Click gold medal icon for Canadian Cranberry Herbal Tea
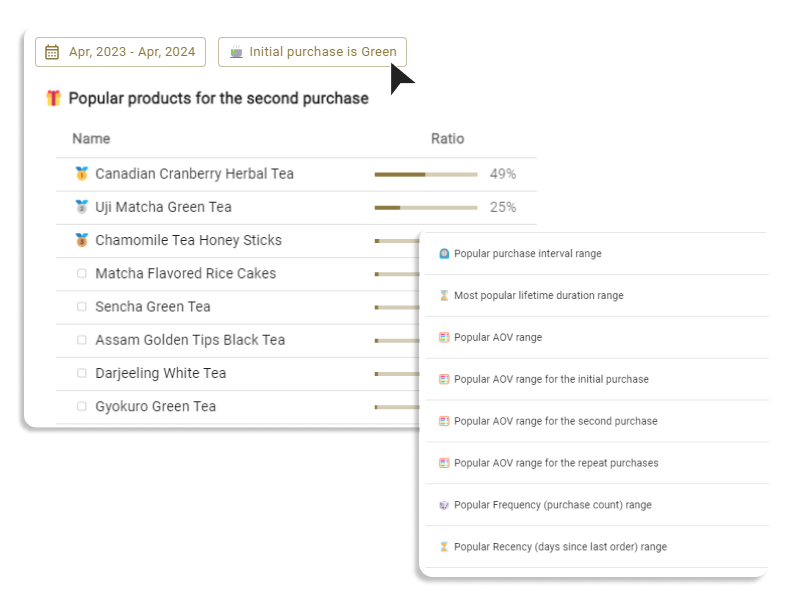 tap(82, 174)
